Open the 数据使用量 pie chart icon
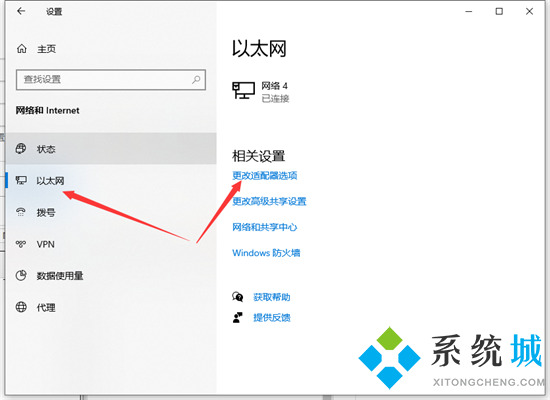The image size is (550, 400). pos(21,275)
